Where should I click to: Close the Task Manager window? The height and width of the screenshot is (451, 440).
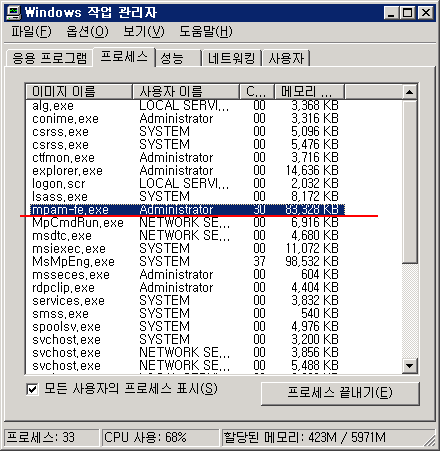(x=426, y=13)
